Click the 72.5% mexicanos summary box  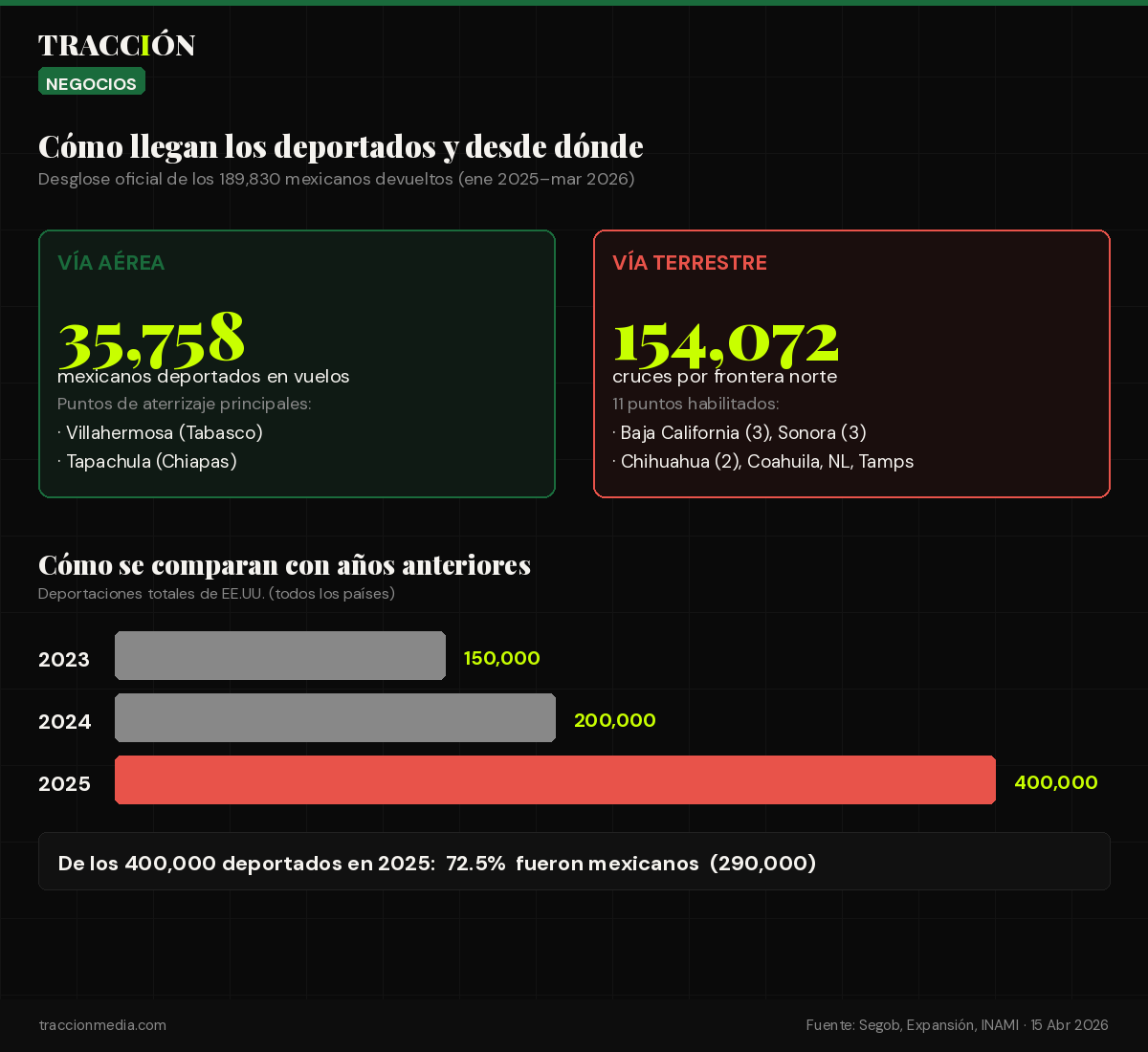point(574,862)
